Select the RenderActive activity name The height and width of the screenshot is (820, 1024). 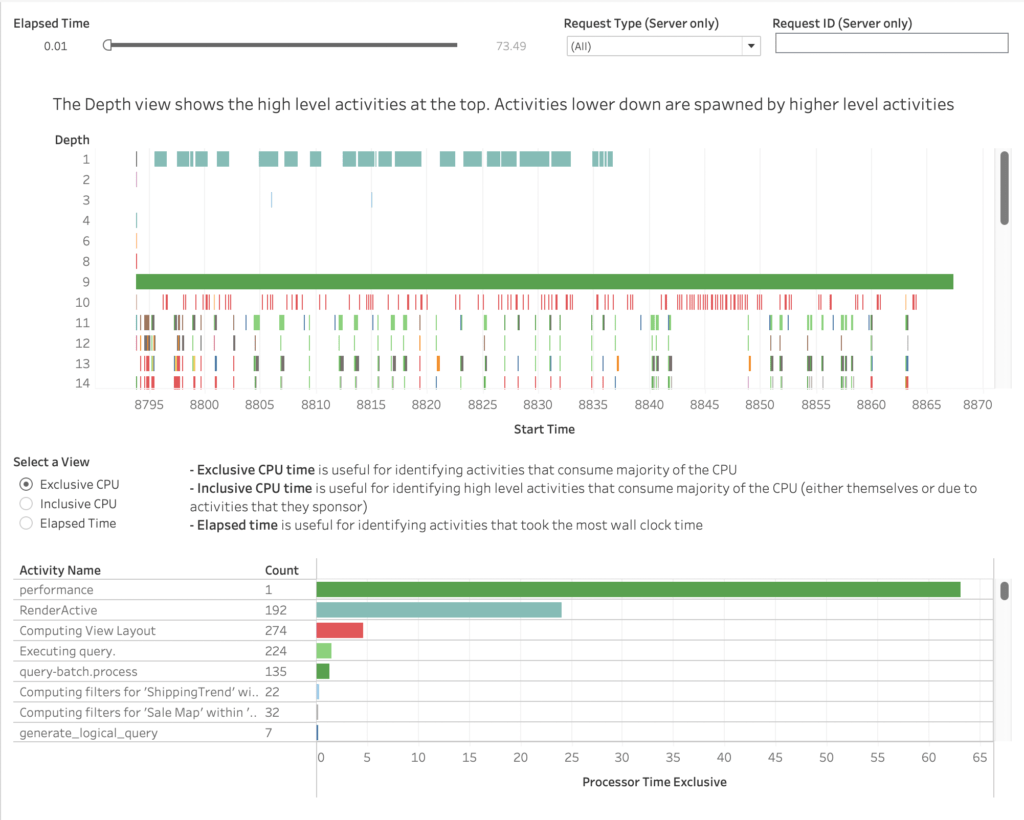58,610
